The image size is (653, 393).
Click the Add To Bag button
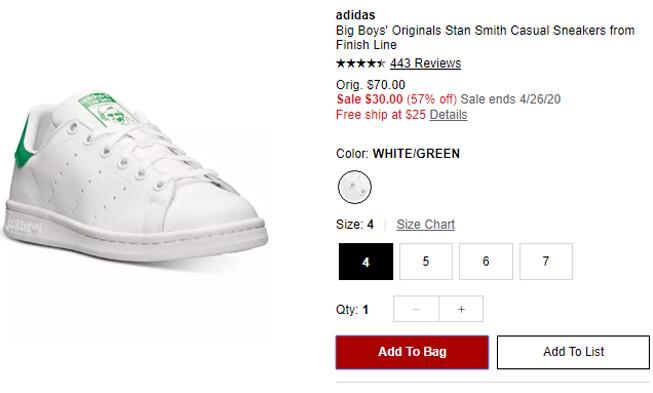412,352
